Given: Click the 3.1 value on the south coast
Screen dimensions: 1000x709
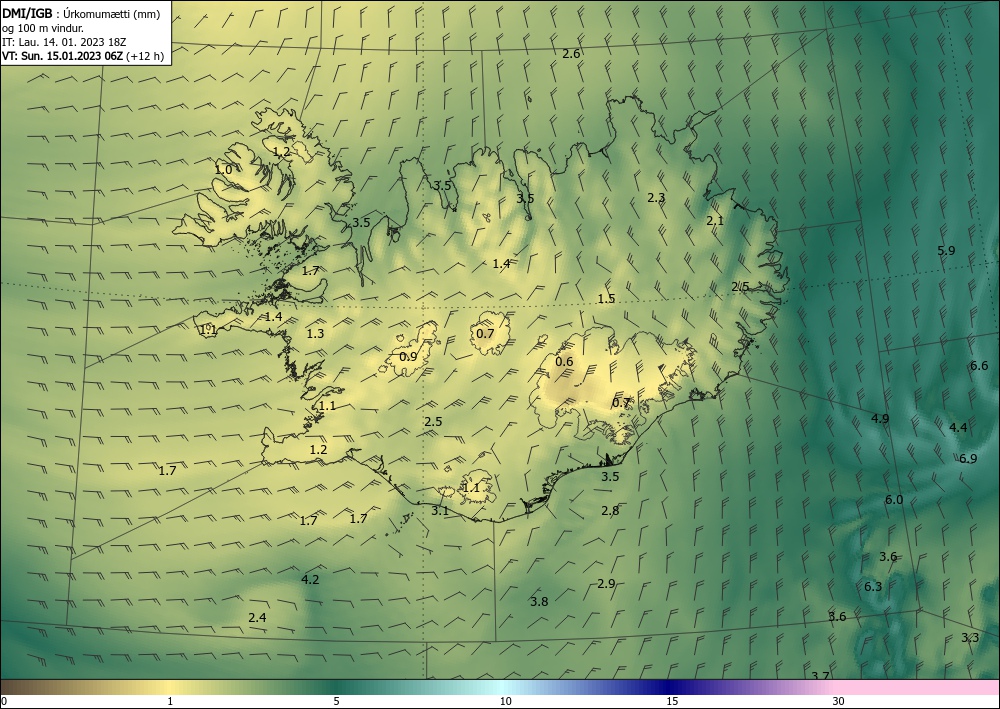Looking at the screenshot, I should click(x=440, y=510).
